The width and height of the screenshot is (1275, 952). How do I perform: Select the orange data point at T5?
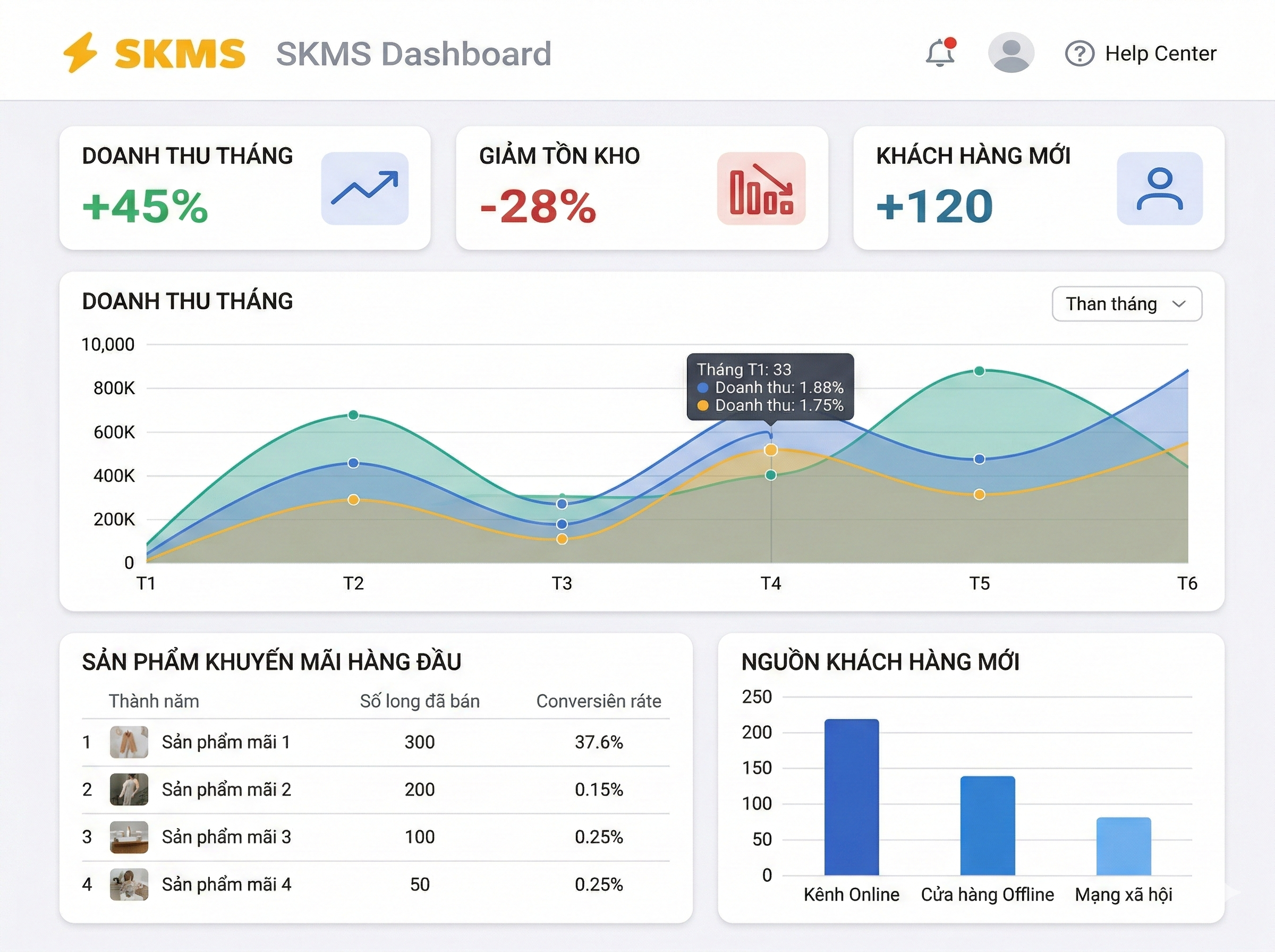[980, 495]
